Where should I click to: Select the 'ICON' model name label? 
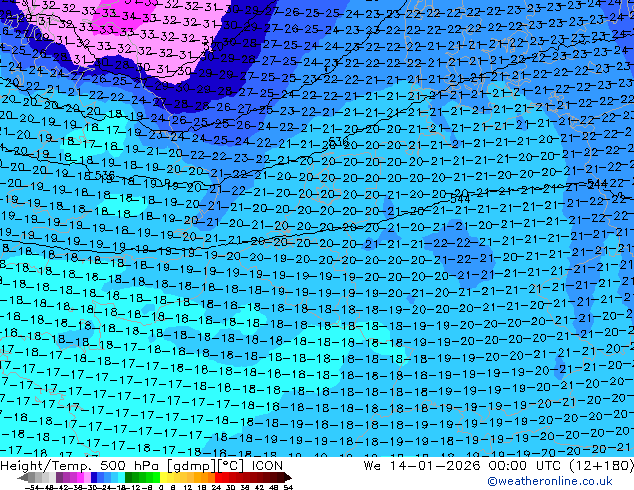point(267,466)
